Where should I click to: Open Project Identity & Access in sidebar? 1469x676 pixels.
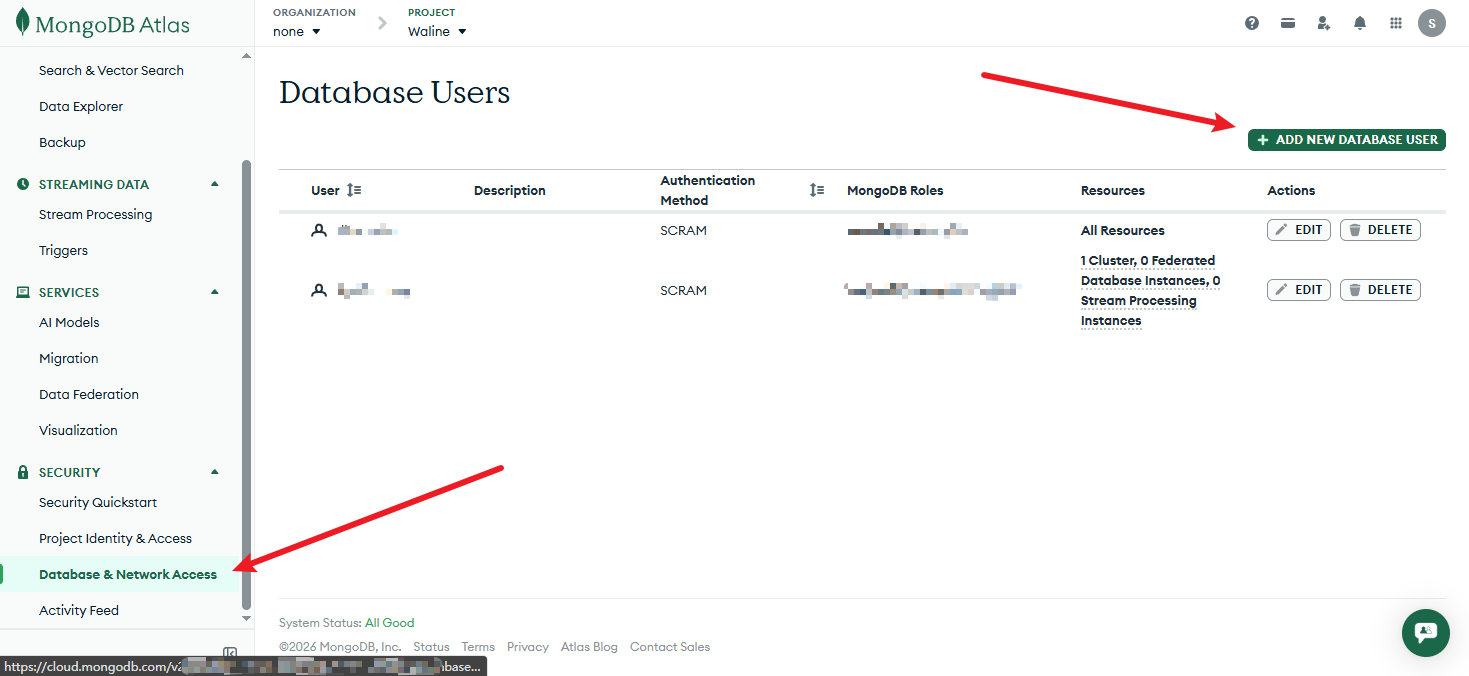[115, 538]
